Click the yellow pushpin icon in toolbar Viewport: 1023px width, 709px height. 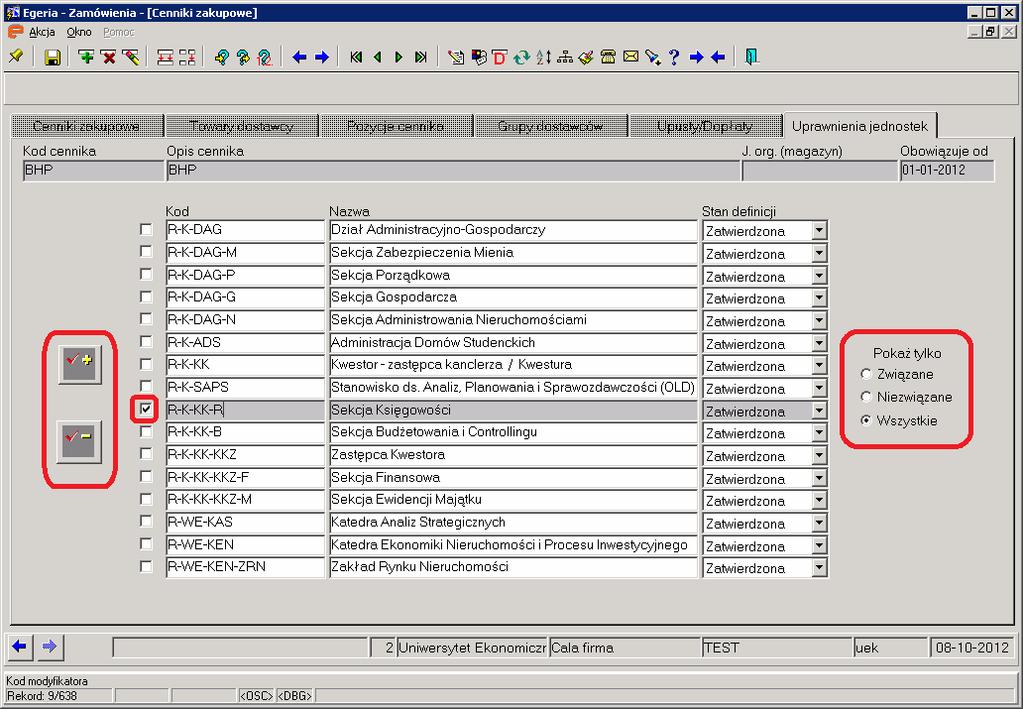16,57
